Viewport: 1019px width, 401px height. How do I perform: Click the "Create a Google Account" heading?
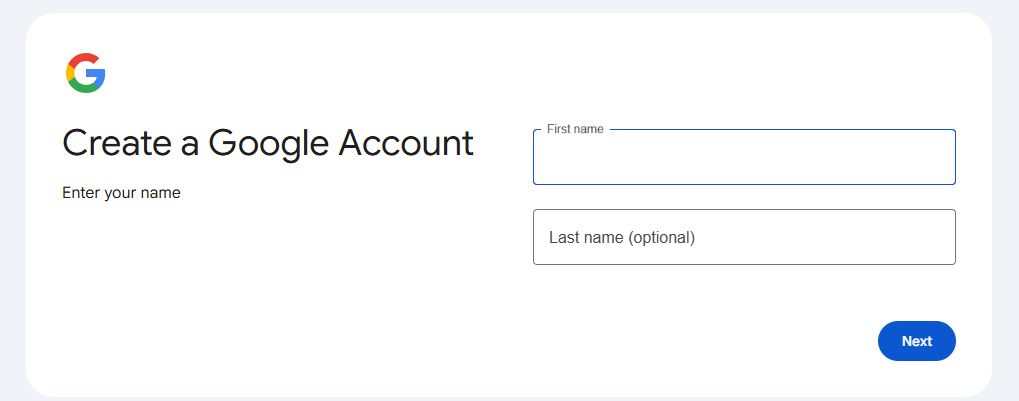tap(268, 143)
